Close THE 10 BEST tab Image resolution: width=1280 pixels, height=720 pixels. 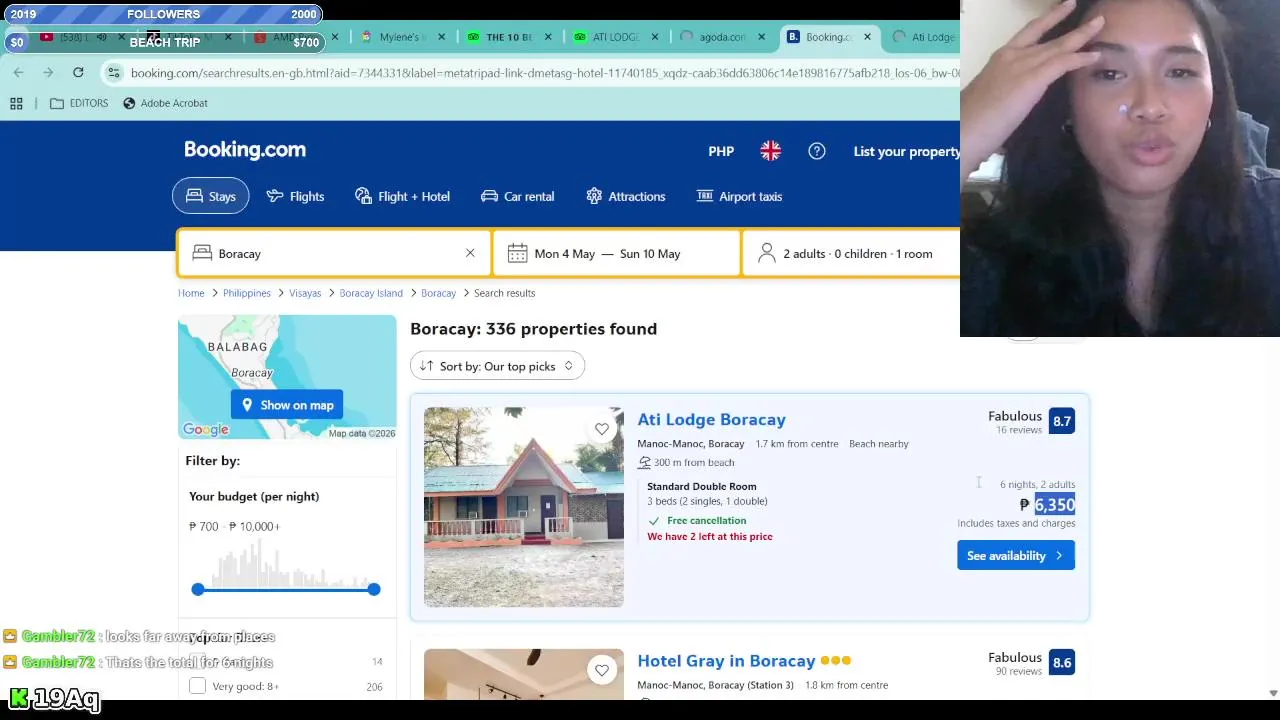click(x=547, y=37)
